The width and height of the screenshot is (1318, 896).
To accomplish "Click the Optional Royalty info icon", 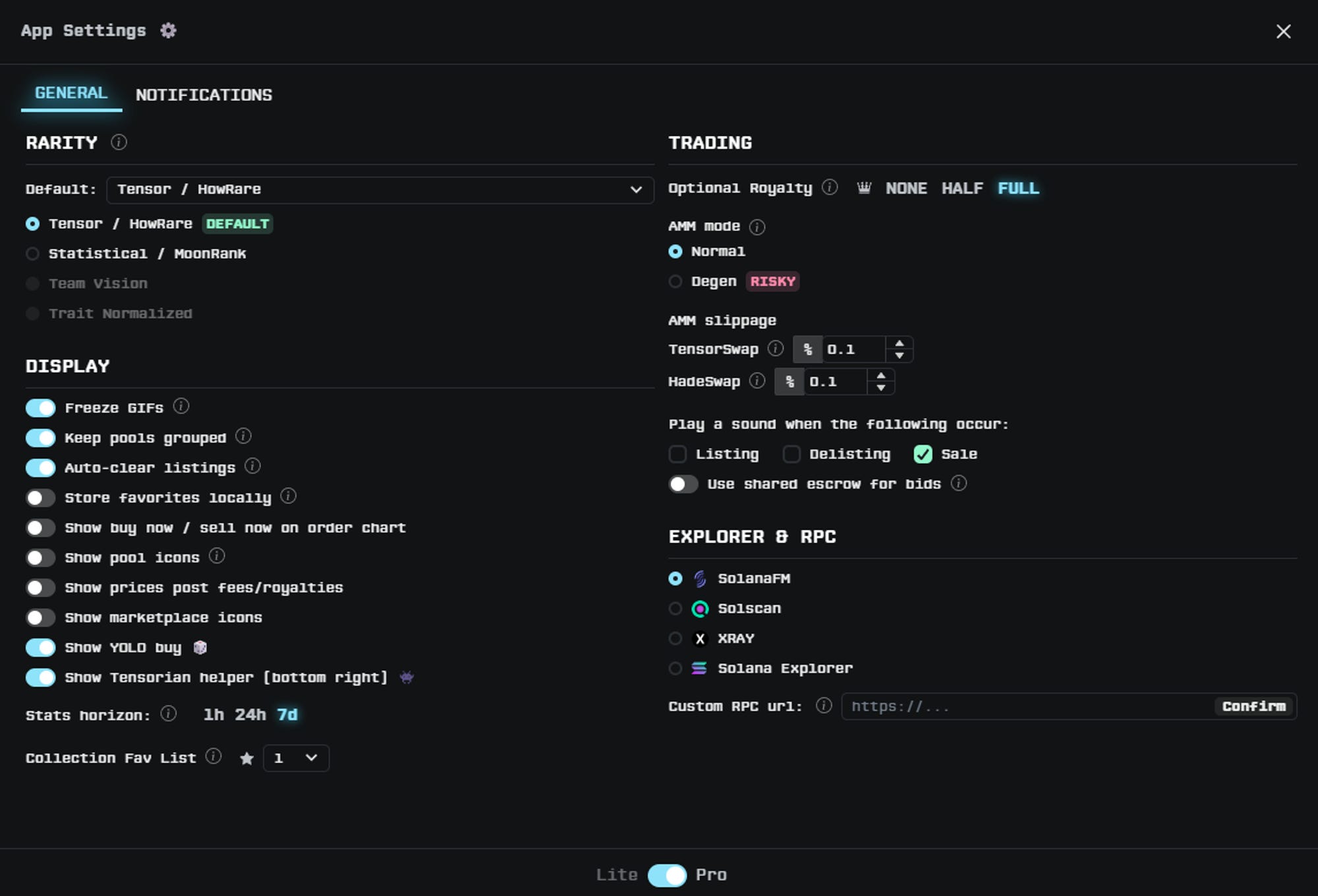I will click(x=830, y=188).
